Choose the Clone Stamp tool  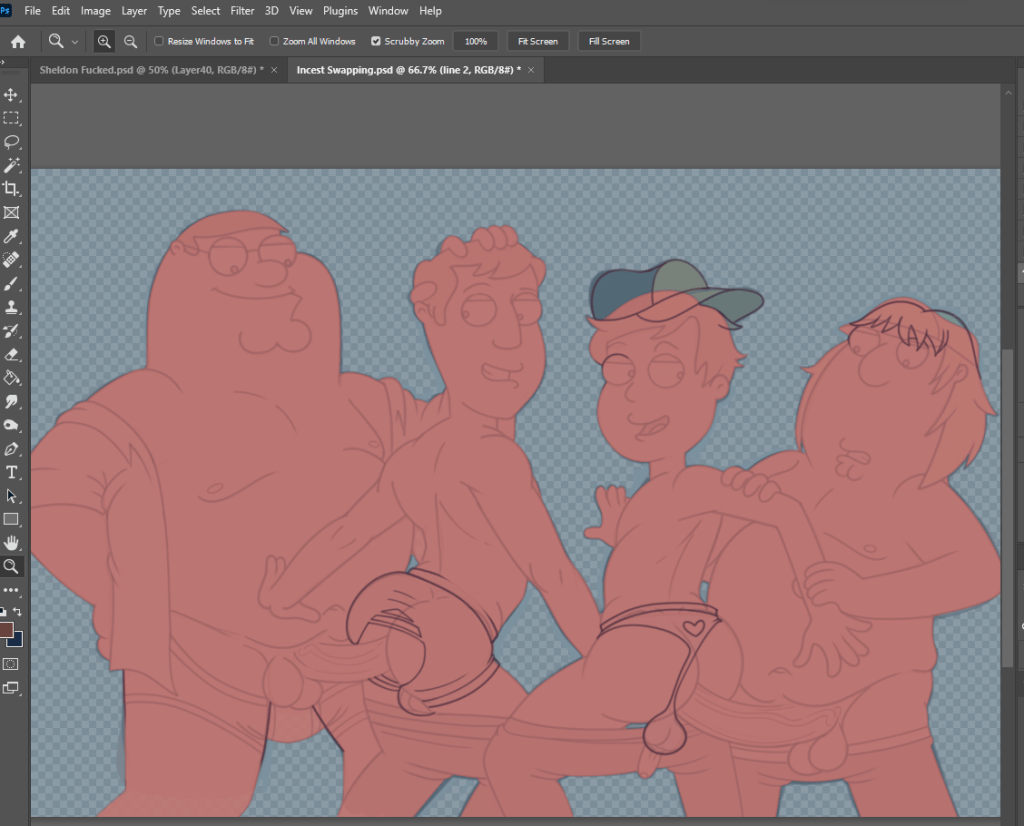point(12,308)
